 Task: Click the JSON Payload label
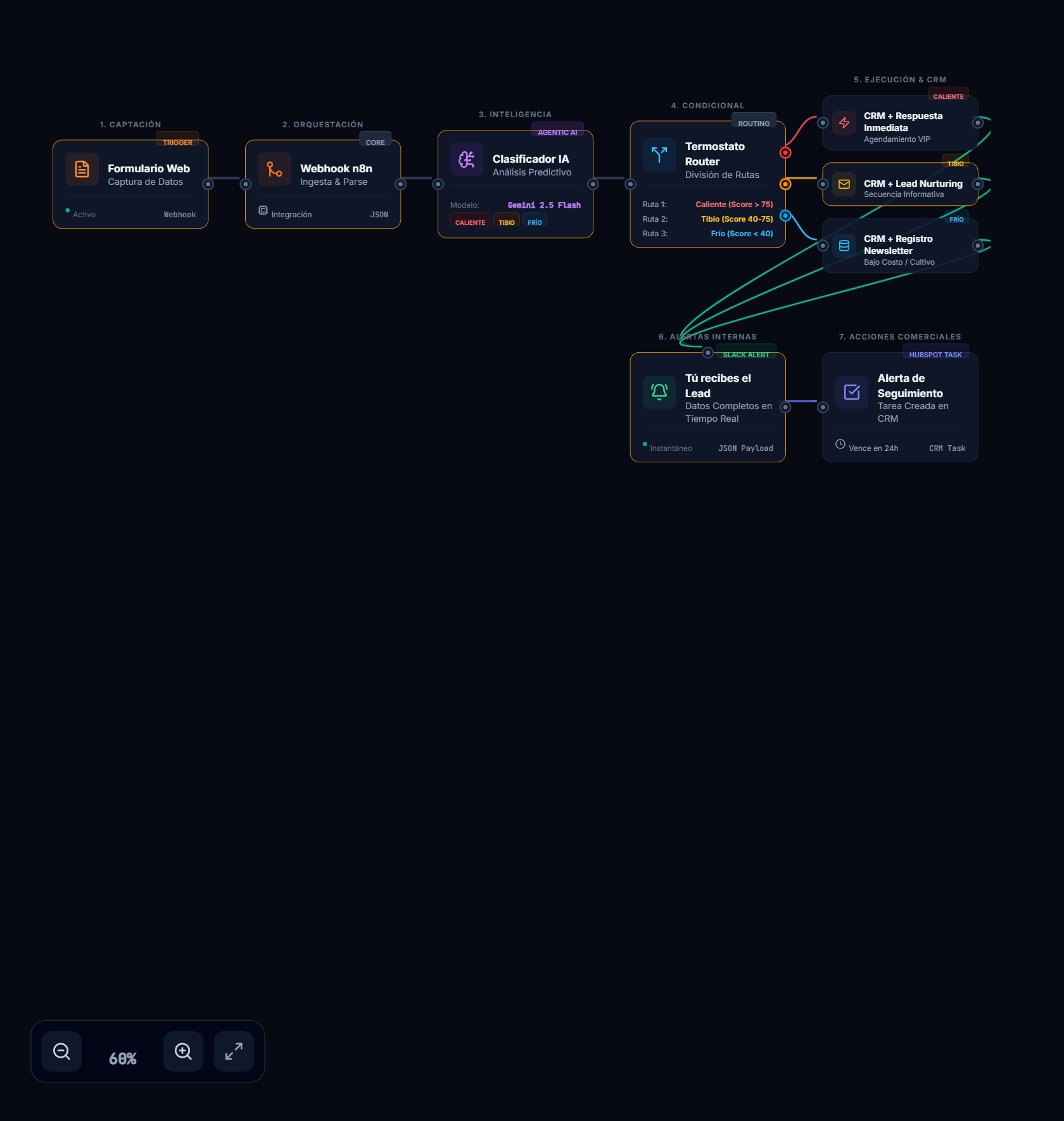tap(745, 448)
